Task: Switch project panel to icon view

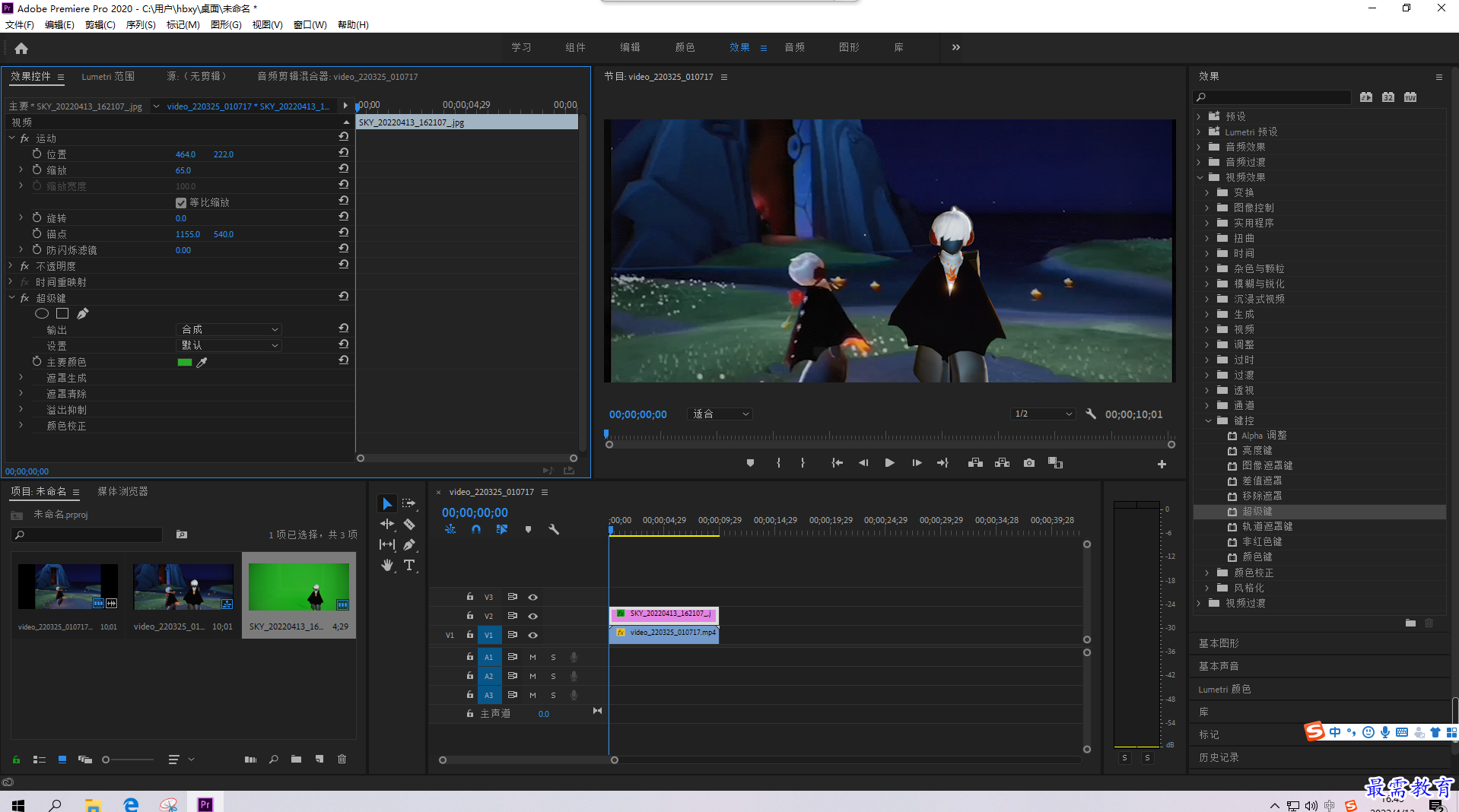Action: click(x=62, y=759)
